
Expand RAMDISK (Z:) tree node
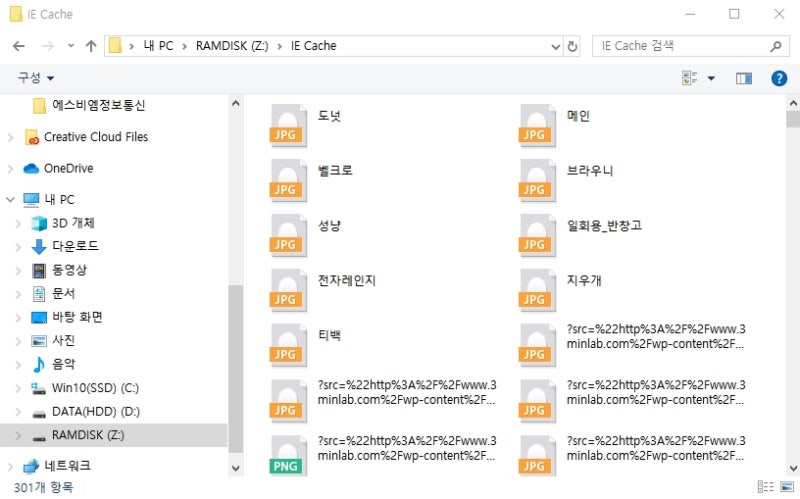(18, 435)
